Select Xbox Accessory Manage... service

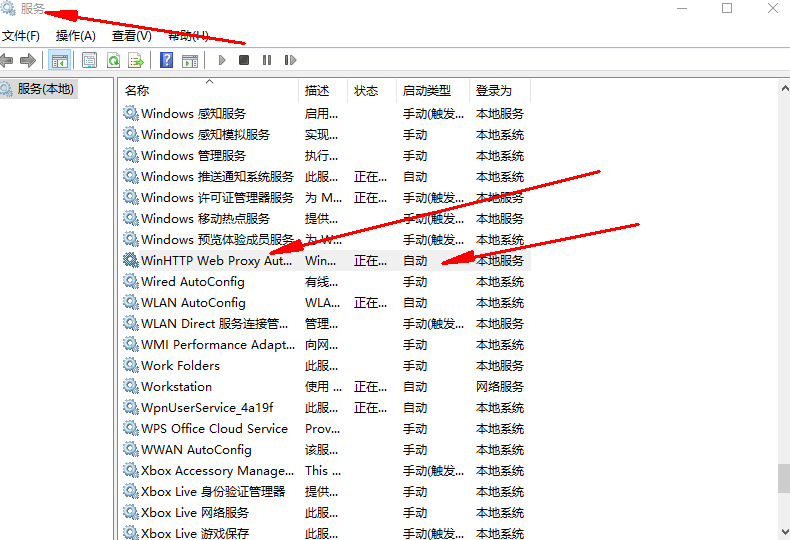pos(326,470)
